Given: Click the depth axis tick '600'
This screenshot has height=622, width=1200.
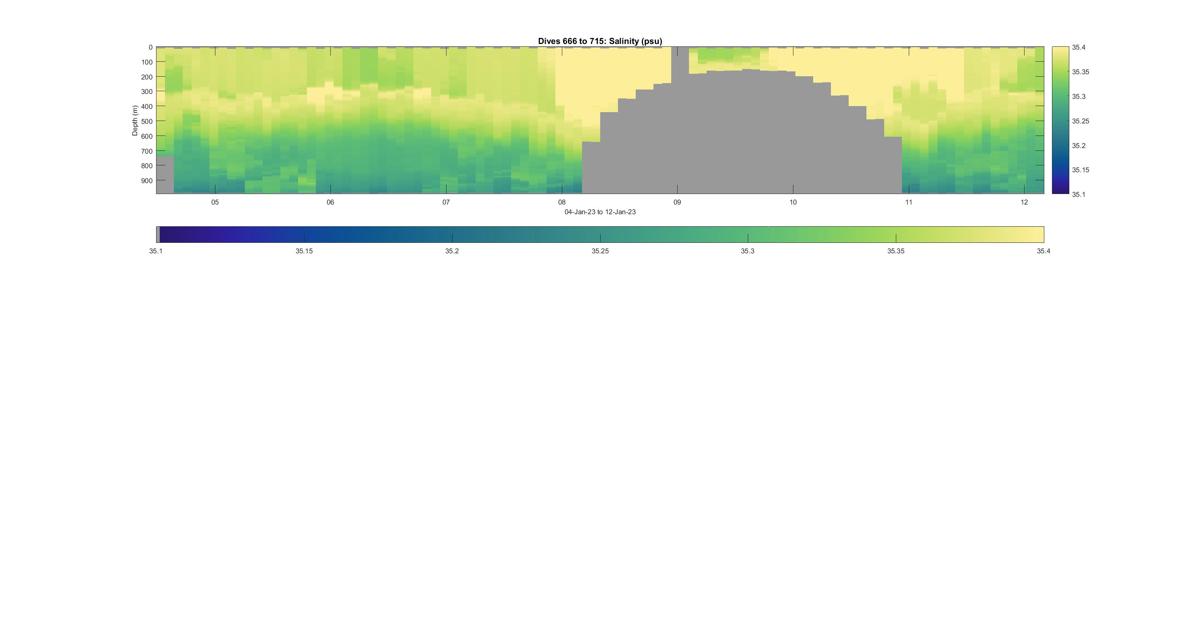Looking at the screenshot, I should point(147,136).
